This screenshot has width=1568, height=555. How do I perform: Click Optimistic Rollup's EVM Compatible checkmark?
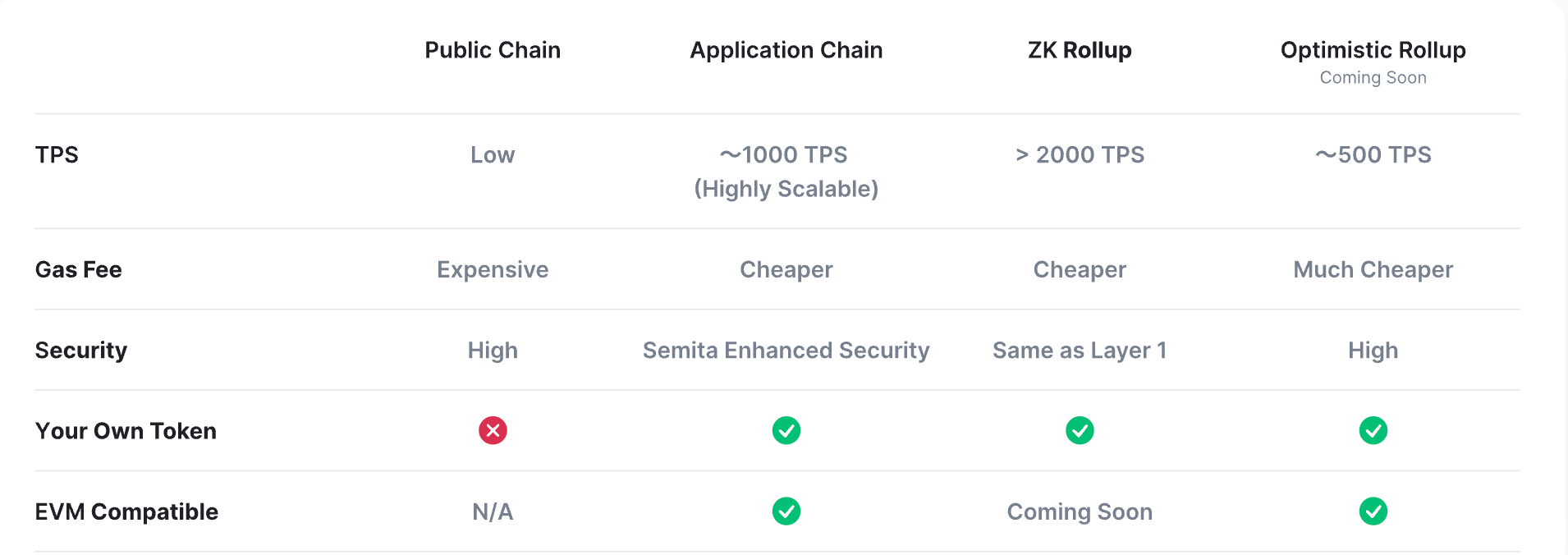[x=1373, y=511]
